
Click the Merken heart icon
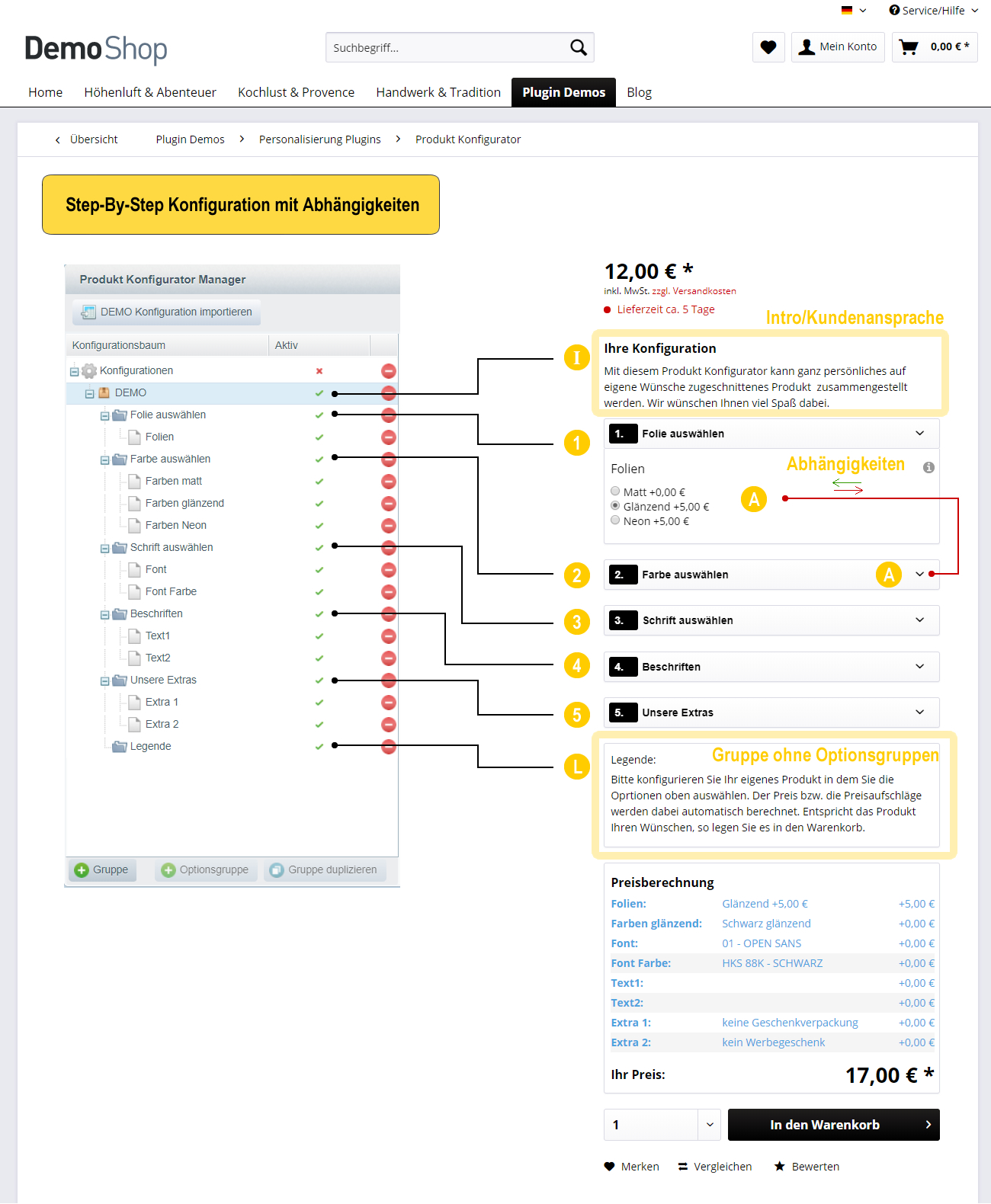[609, 1167]
